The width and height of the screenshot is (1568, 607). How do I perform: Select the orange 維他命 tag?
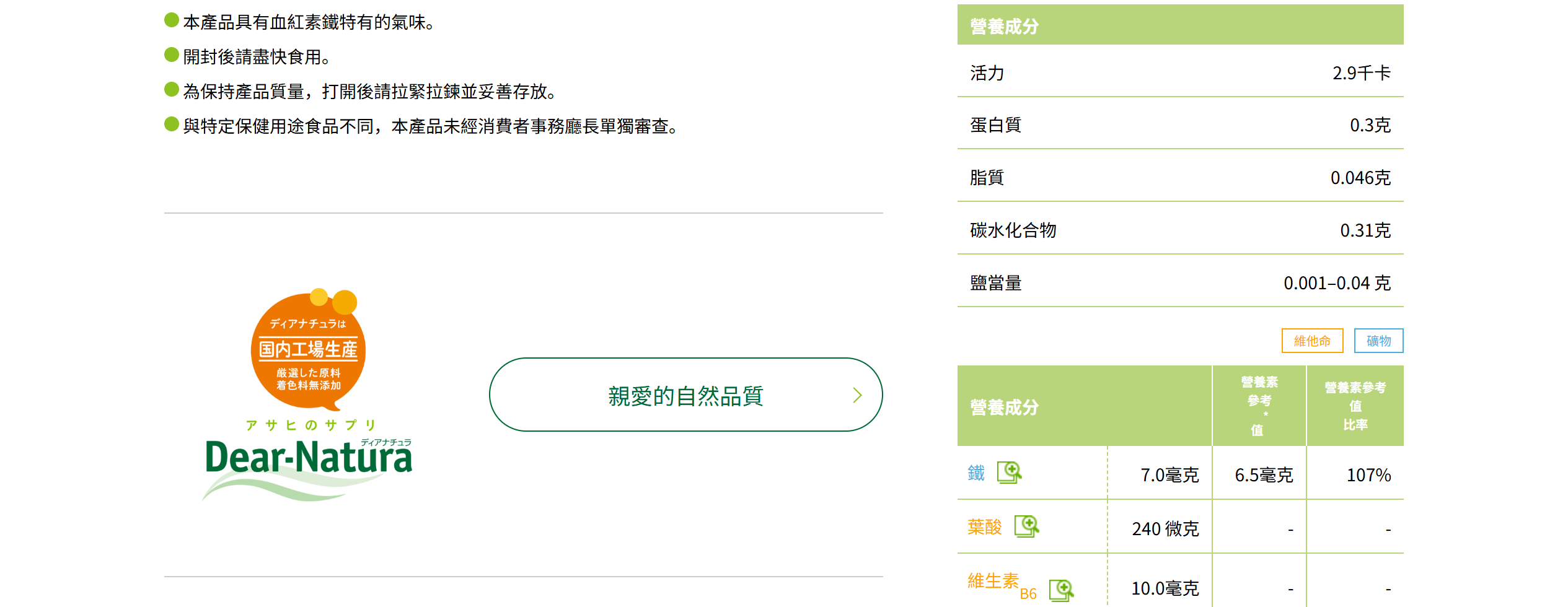pyautogui.click(x=1312, y=341)
